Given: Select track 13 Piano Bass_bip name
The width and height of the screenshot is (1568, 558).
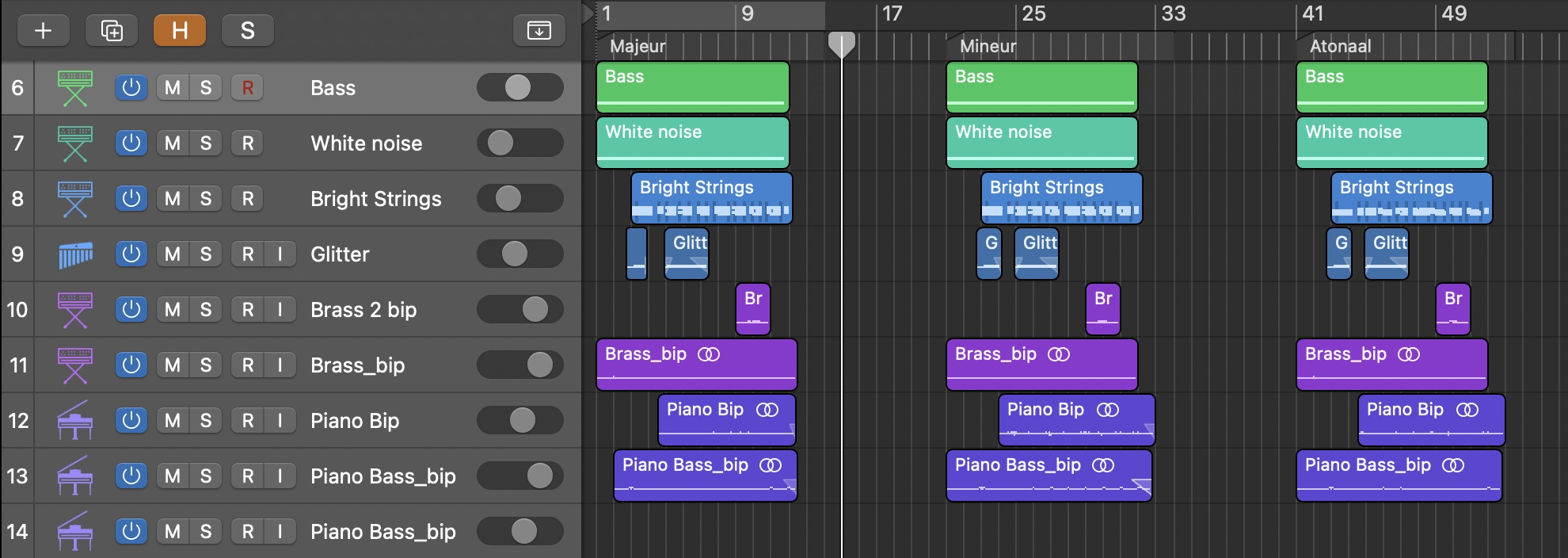Looking at the screenshot, I should click(x=382, y=476).
